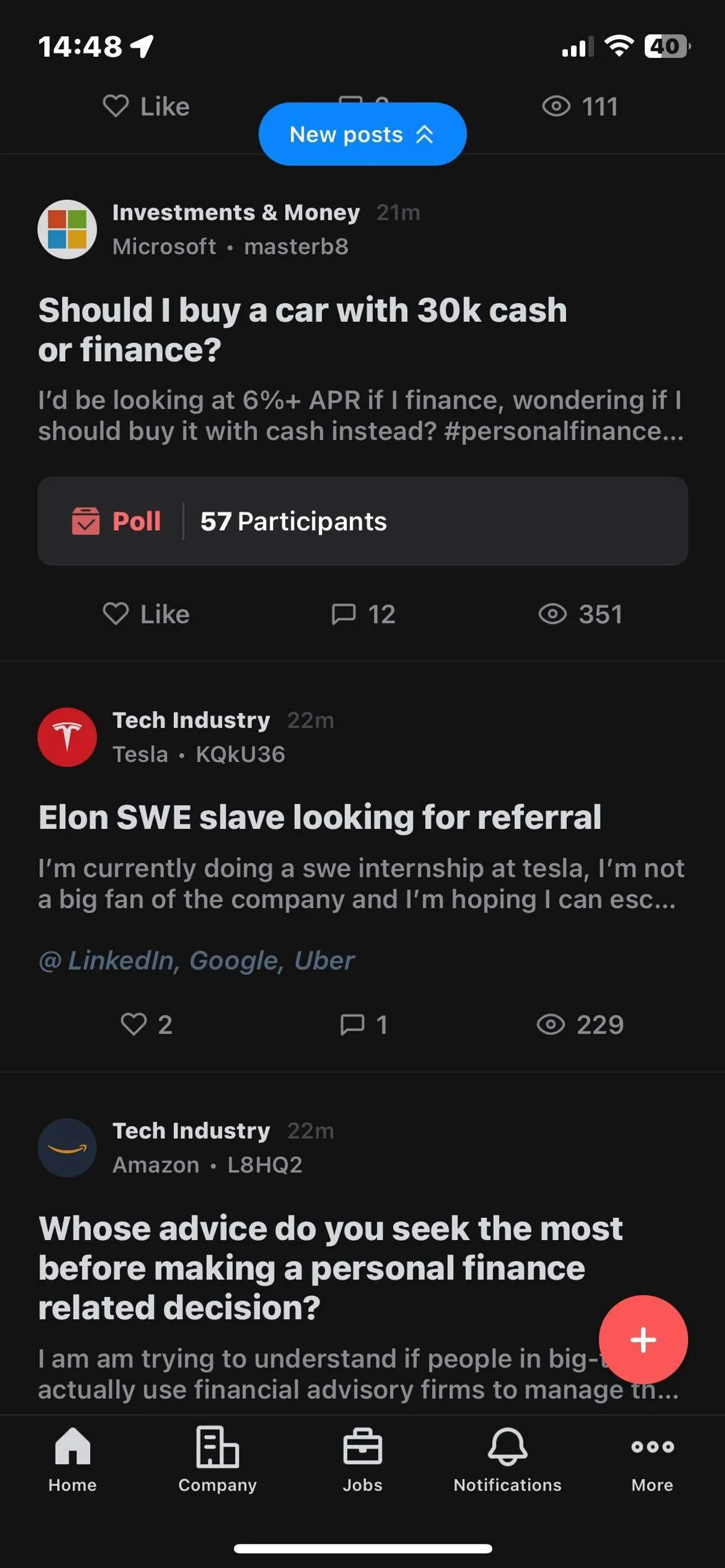
Task: Open the Notifications tab
Action: [507, 1460]
